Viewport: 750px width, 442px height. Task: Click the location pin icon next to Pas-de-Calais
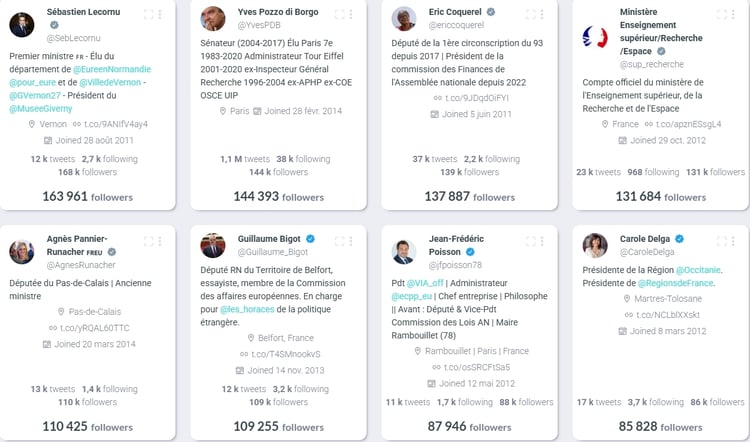tap(60, 311)
